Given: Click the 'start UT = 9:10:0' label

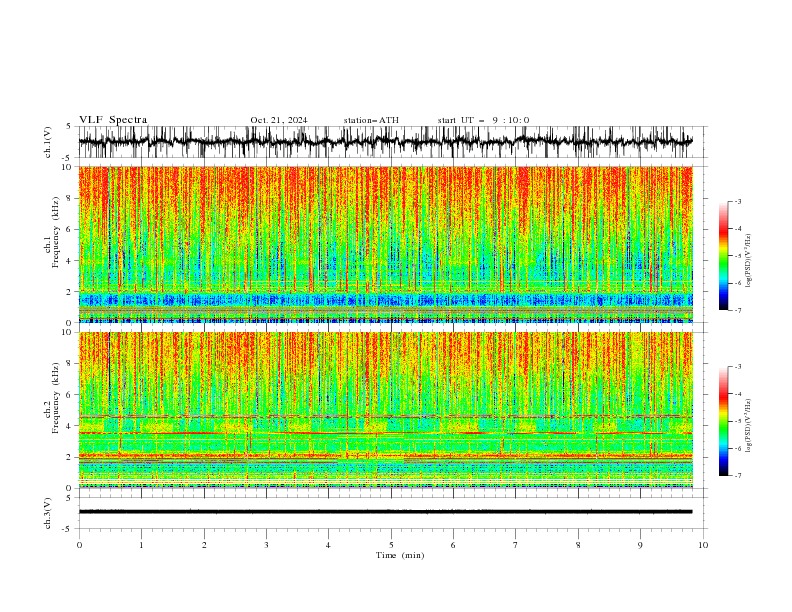Looking at the screenshot, I should pos(483,120).
